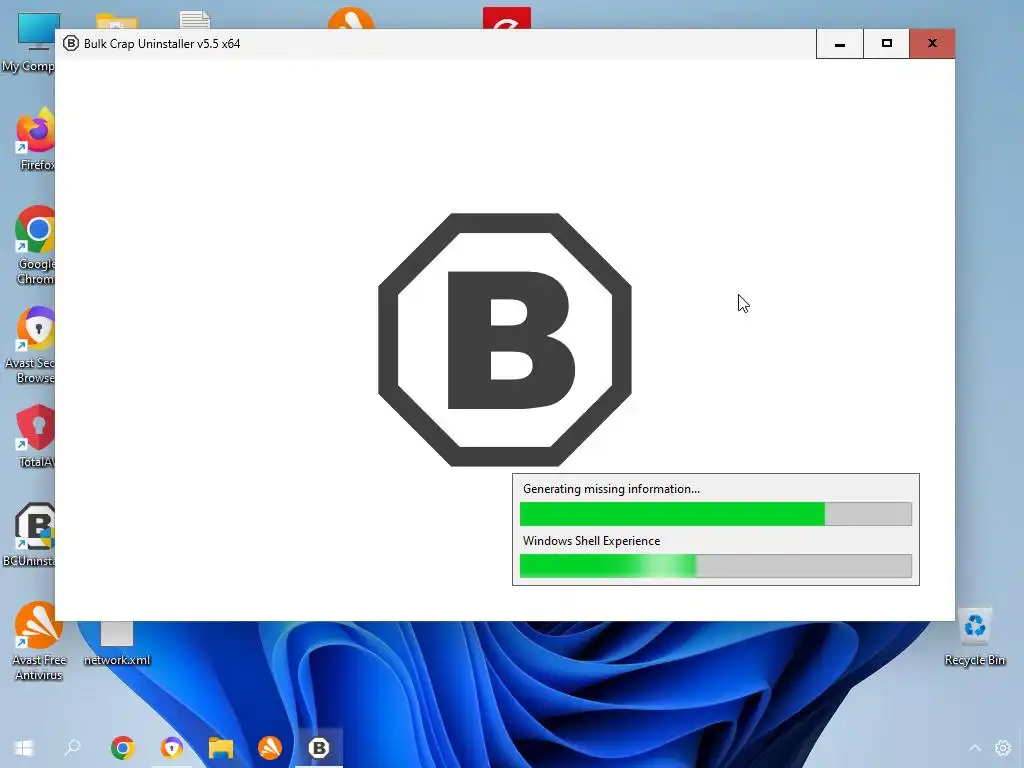This screenshot has height=768, width=1024.
Task: Click the title bar BCU logo icon
Action: 71,44
